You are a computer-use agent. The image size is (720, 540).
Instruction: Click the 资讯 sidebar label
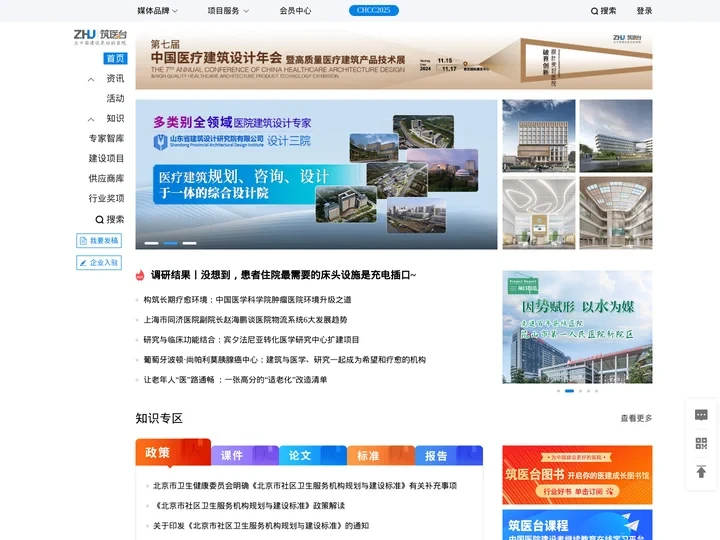coord(115,79)
